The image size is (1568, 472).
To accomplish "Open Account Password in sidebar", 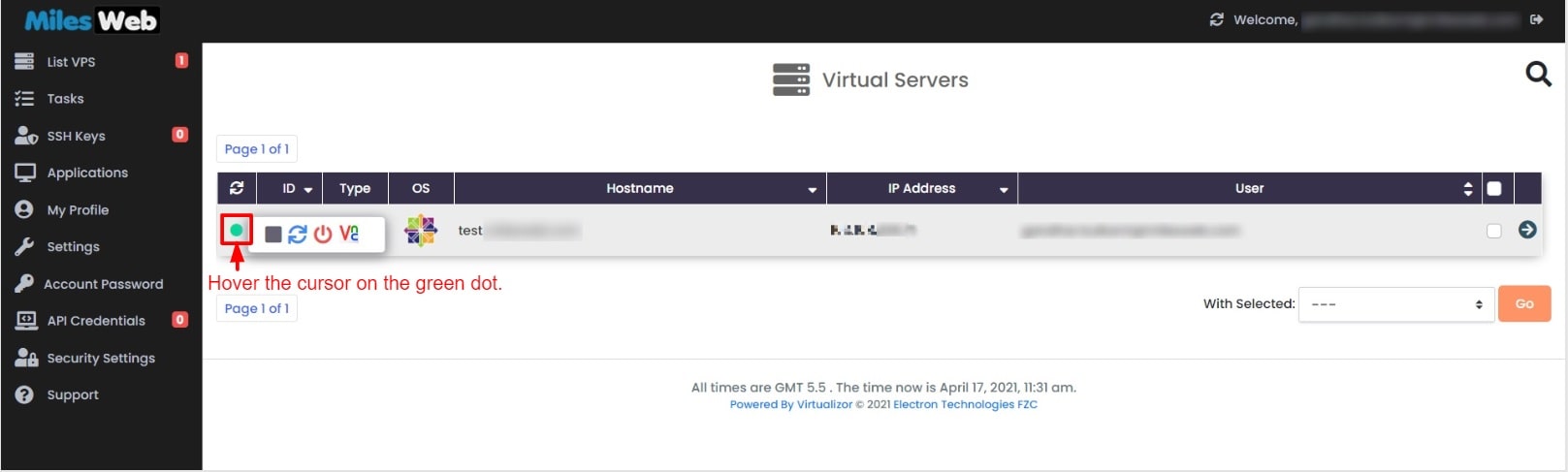I will tap(103, 284).
